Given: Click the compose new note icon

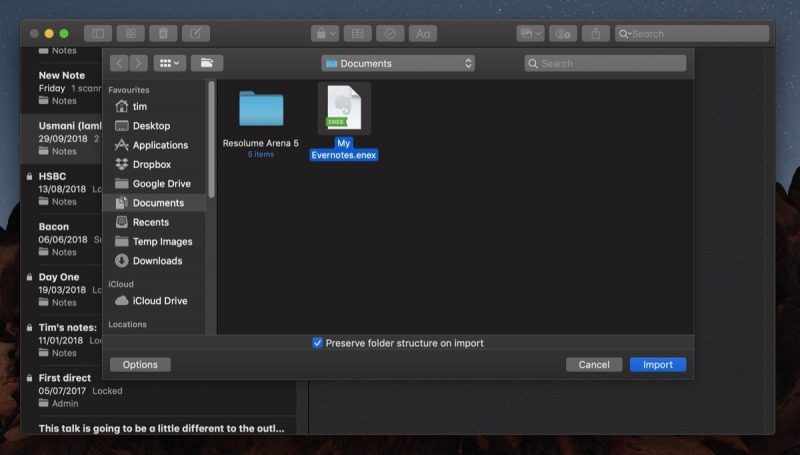Looking at the screenshot, I should click(x=196, y=34).
